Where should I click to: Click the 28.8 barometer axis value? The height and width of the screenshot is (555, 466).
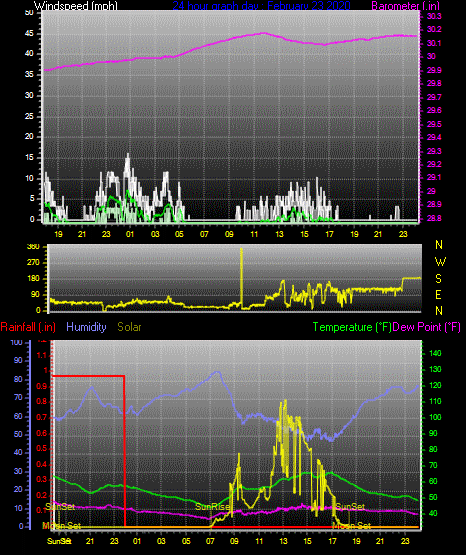pos(434,218)
